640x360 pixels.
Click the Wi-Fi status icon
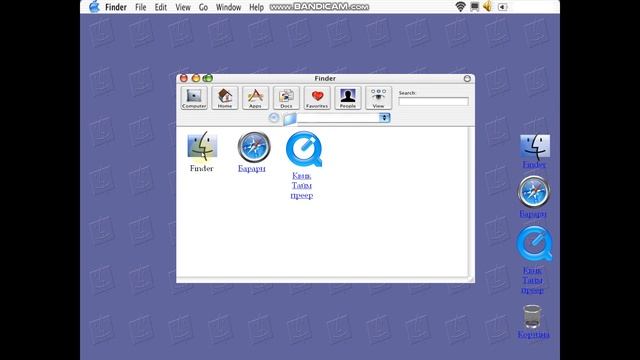(x=460, y=7)
